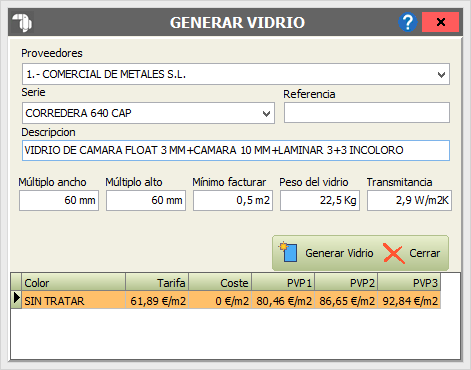Image resolution: width=471 pixels, height=370 pixels.
Task: Click the Múltiplo ancho field
Action: pyautogui.click(x=59, y=200)
